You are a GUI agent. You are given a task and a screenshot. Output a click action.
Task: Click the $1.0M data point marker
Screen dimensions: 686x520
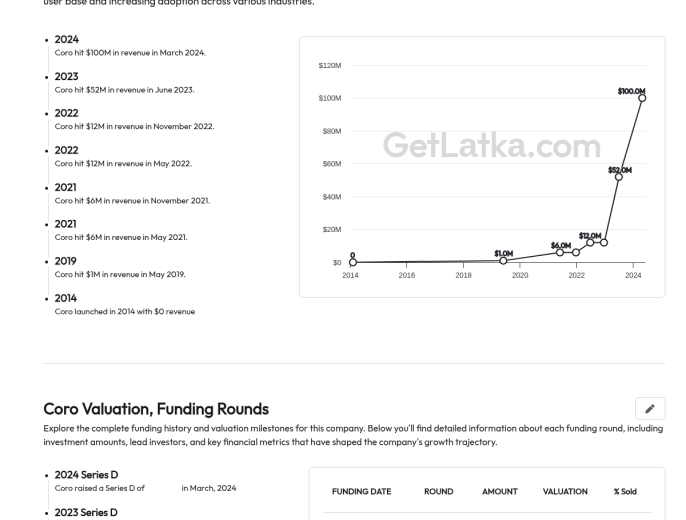click(503, 260)
